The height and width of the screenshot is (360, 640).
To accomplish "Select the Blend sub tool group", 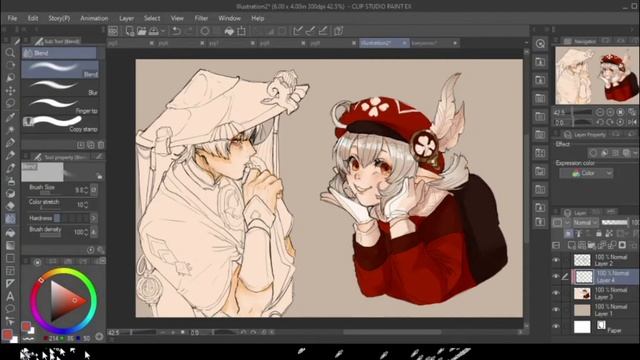I will (59, 53).
